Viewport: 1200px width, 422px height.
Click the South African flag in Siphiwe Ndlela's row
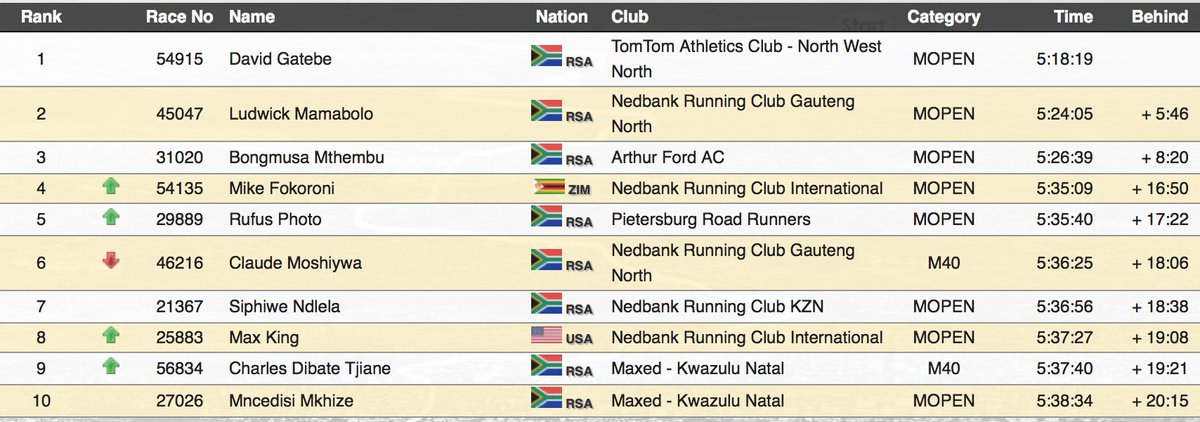548,304
